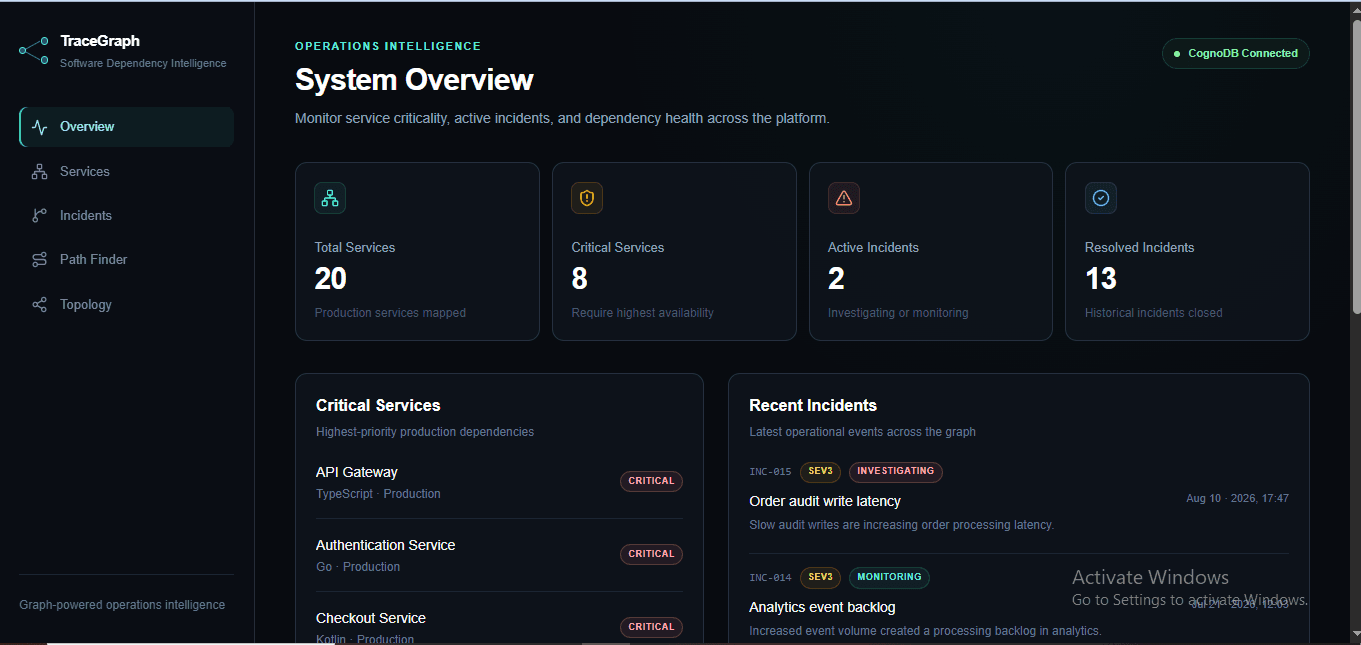The width and height of the screenshot is (1361, 645).
Task: Open incident Order audit write latency
Action: pyautogui.click(x=825, y=501)
